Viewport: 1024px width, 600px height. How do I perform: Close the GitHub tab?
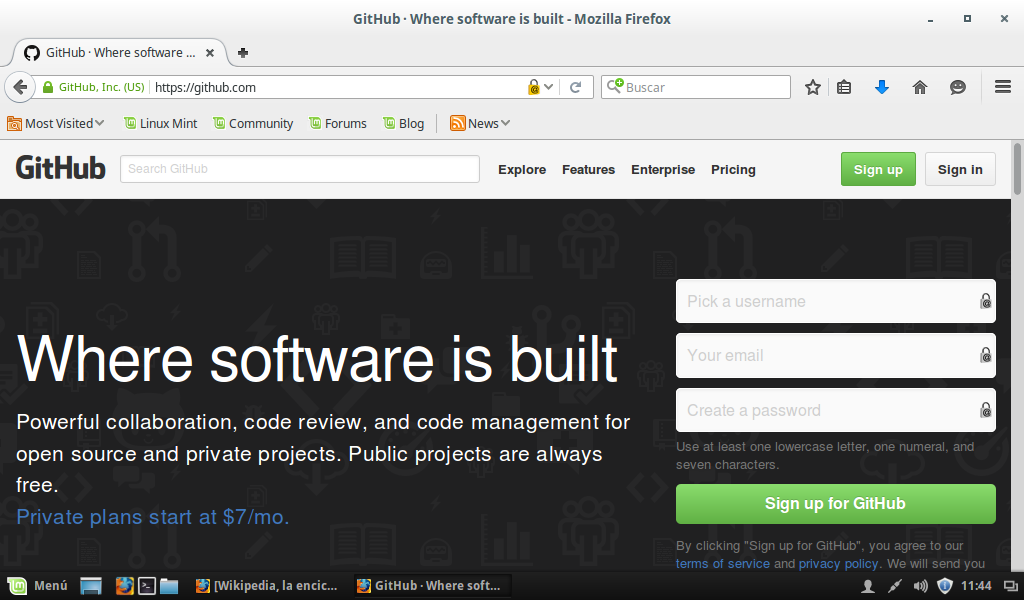click(x=210, y=53)
